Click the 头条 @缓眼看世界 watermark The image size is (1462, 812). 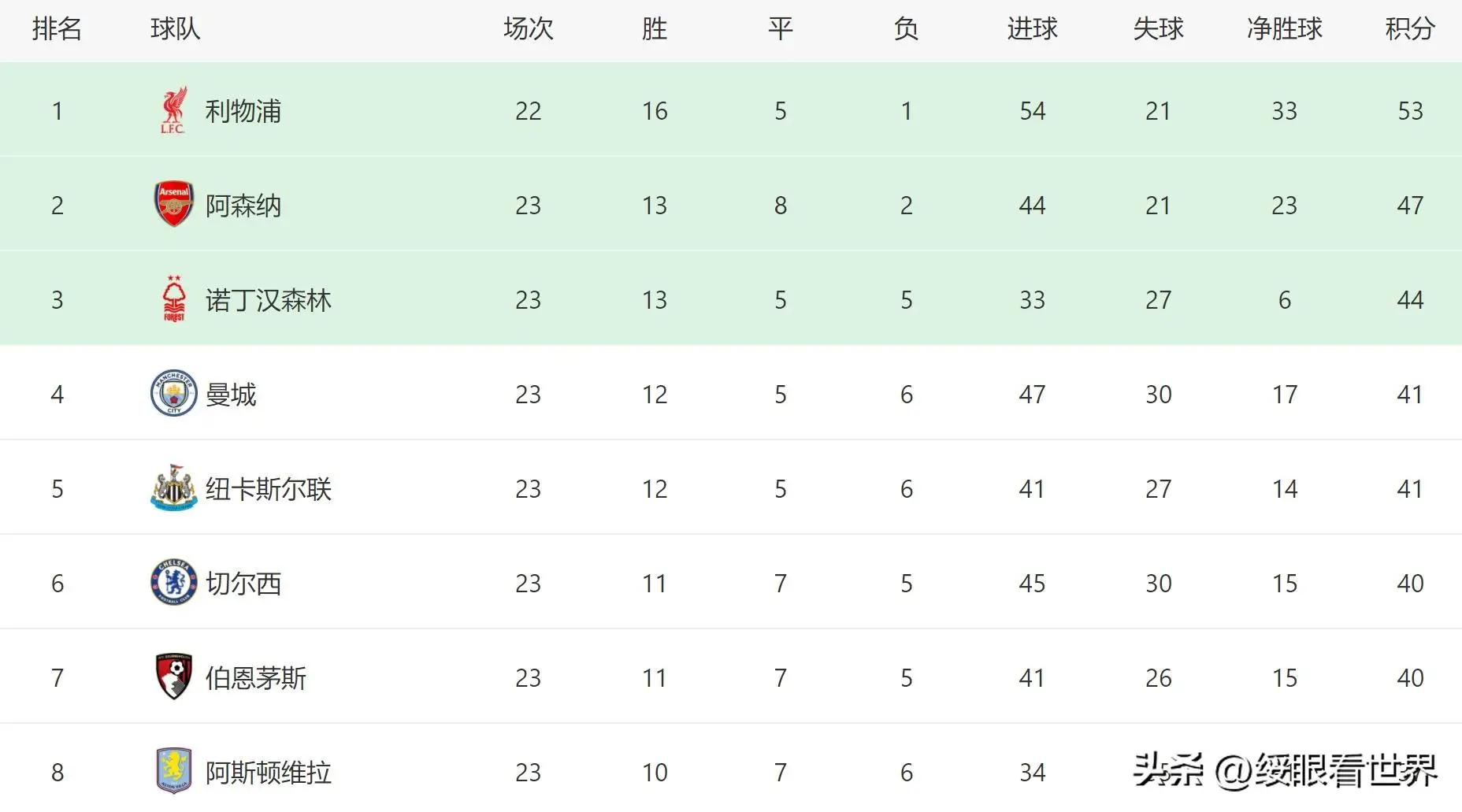pyautogui.click(x=1284, y=769)
